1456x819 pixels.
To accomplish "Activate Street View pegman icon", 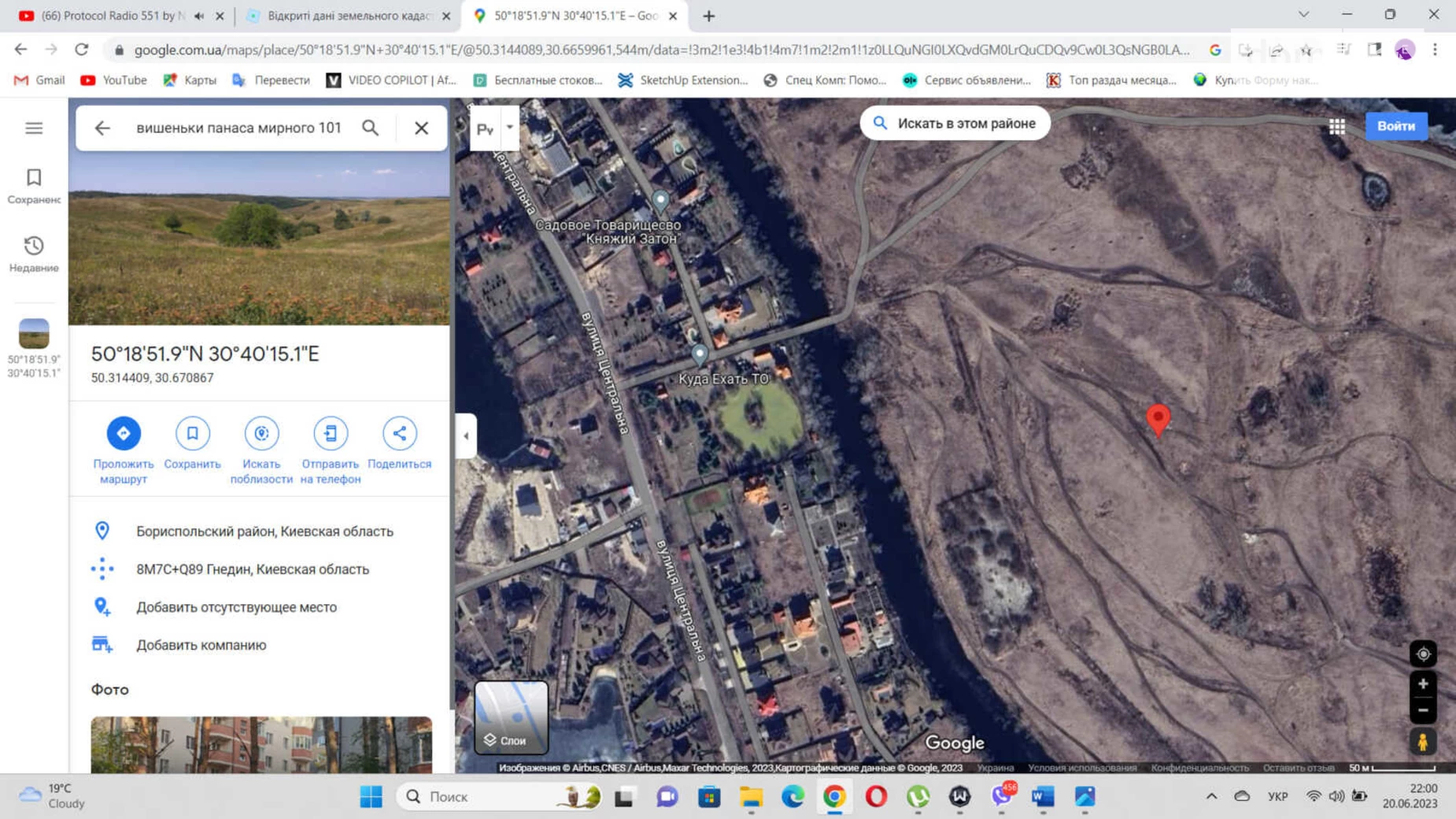I will [x=1423, y=742].
